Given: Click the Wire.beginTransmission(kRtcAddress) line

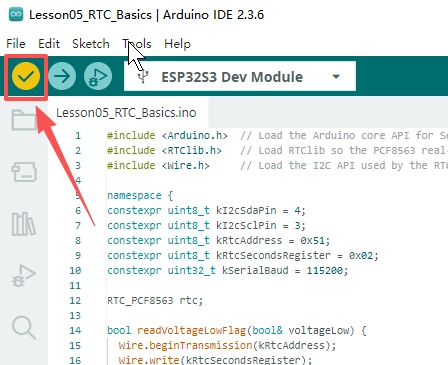Looking at the screenshot, I should (227, 346).
